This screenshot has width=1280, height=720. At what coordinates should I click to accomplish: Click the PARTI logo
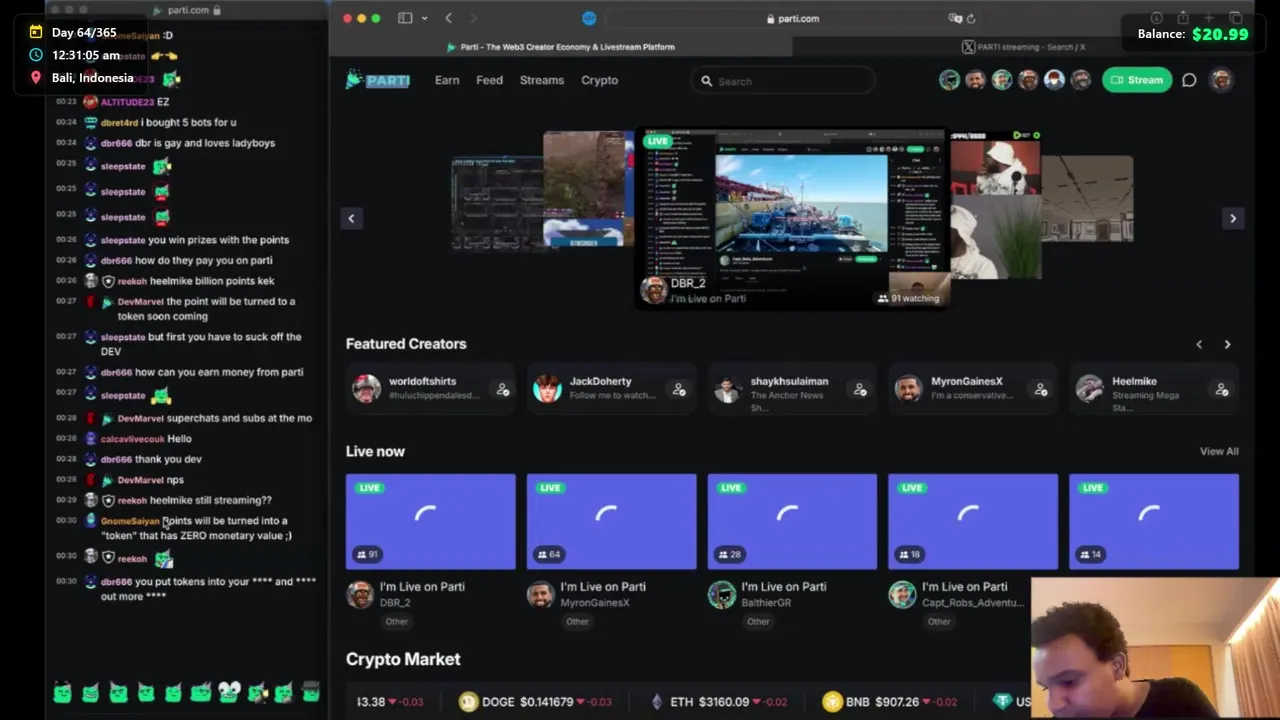click(x=378, y=80)
